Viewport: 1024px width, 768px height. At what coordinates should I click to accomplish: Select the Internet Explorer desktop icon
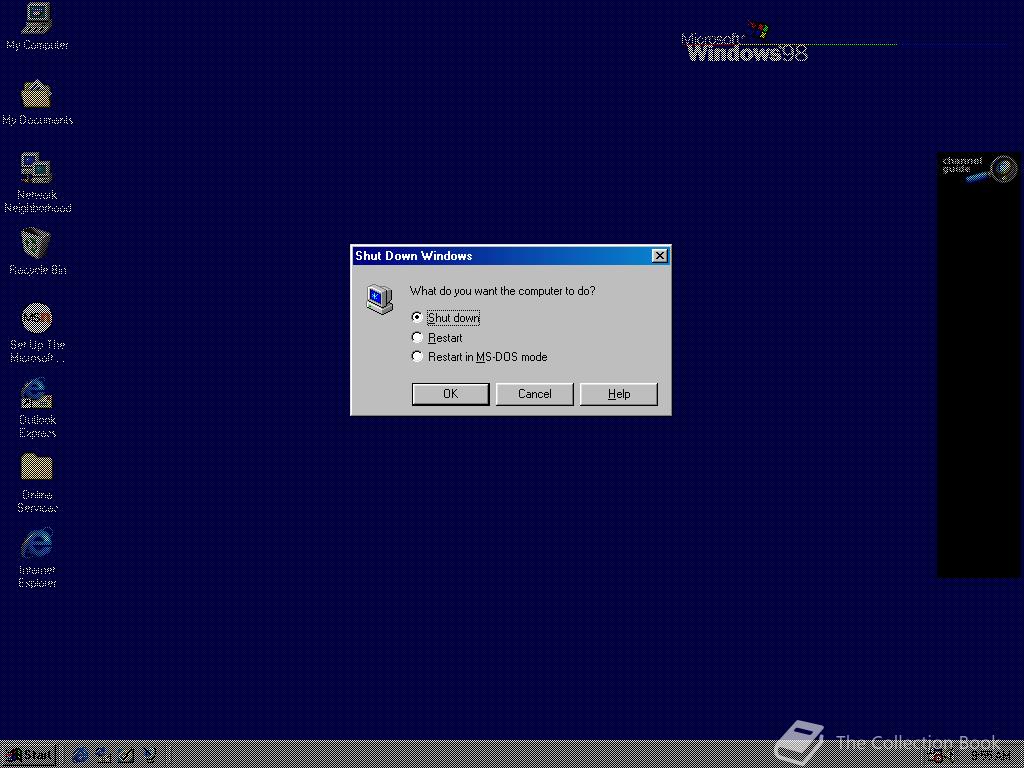37,558
